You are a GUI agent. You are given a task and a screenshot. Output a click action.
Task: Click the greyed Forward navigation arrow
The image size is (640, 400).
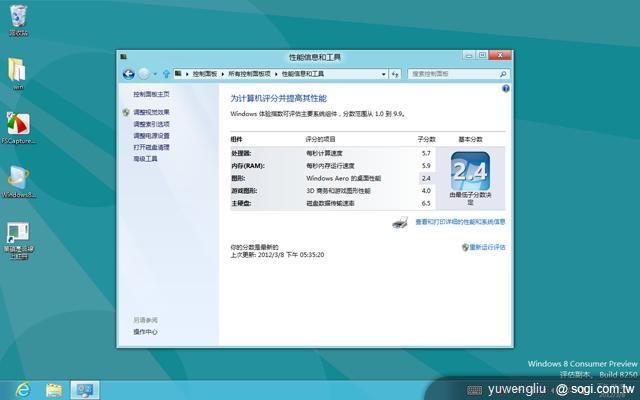click(x=144, y=74)
